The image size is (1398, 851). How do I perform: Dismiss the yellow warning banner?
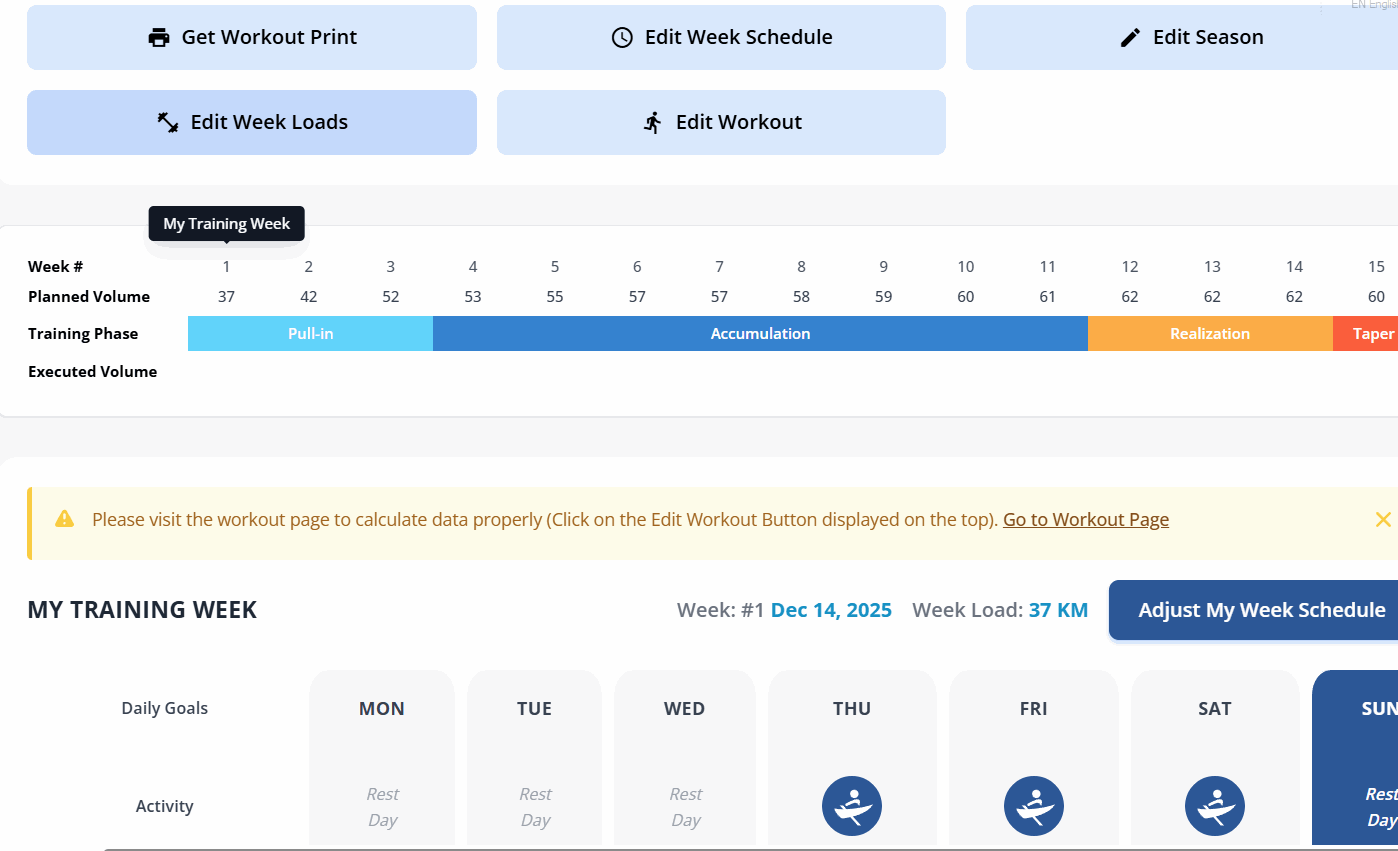[x=1383, y=519]
